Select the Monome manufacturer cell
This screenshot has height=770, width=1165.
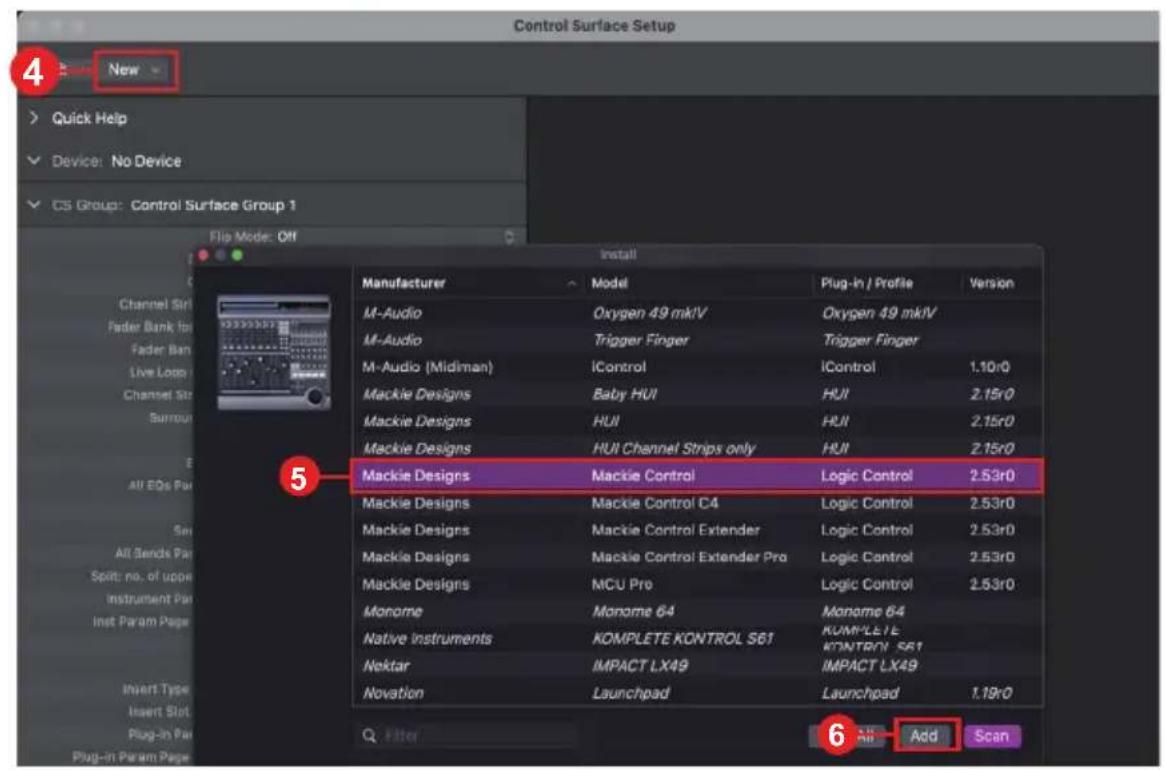pyautogui.click(x=392, y=612)
